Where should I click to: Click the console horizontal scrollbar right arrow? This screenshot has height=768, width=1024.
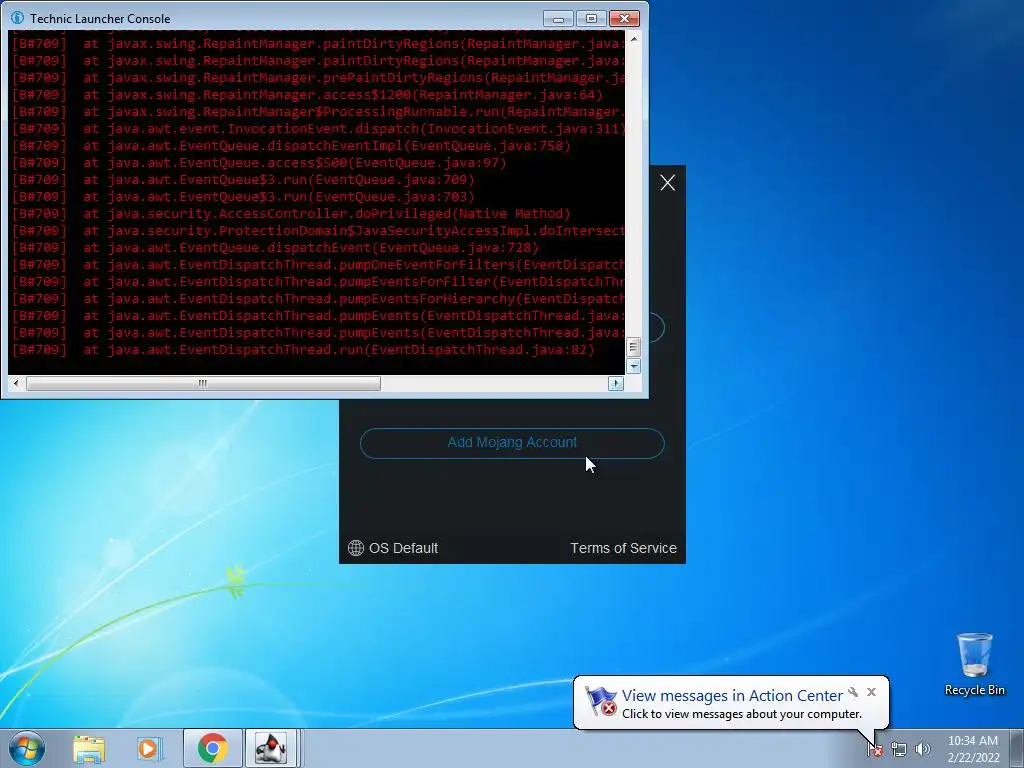616,383
